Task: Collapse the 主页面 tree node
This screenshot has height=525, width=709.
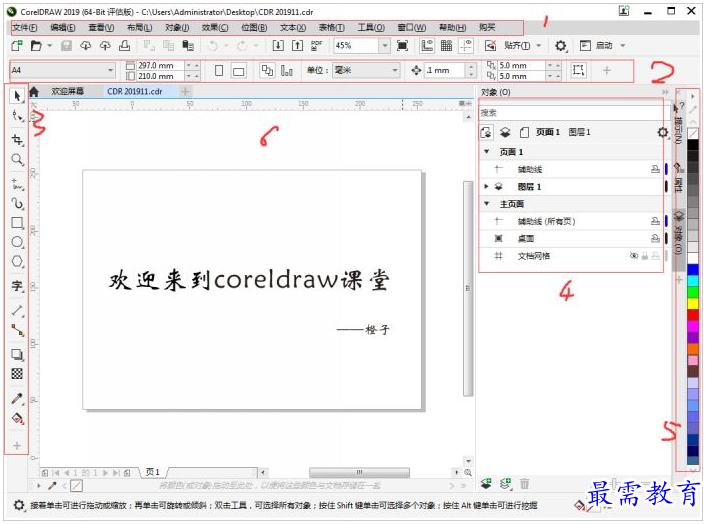Action: pos(487,203)
